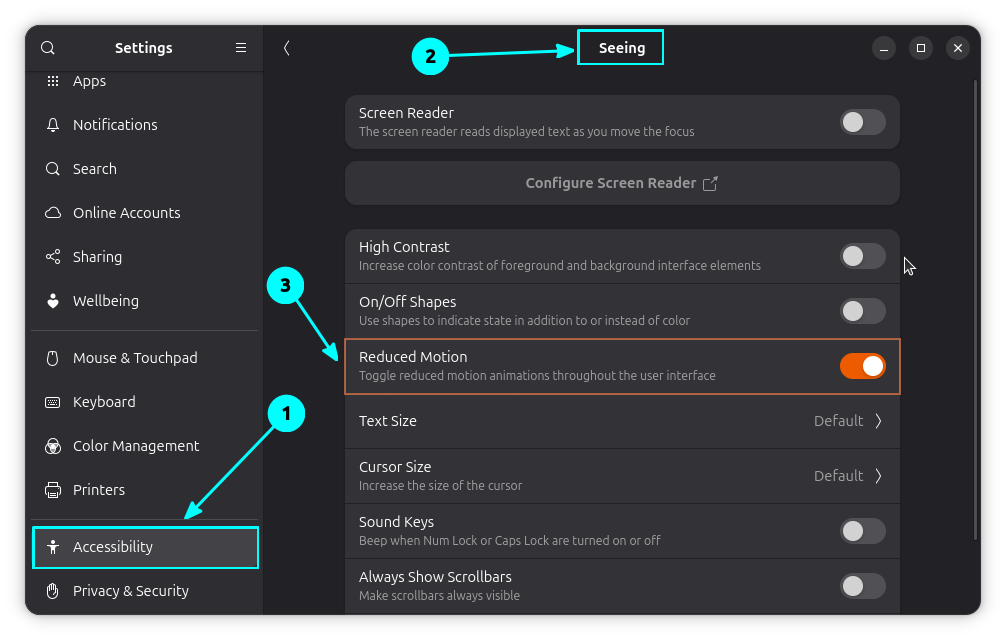Image resolution: width=1006 pixels, height=640 pixels.
Task: Click the search magnifier icon in Settings header
Action: coord(47,48)
